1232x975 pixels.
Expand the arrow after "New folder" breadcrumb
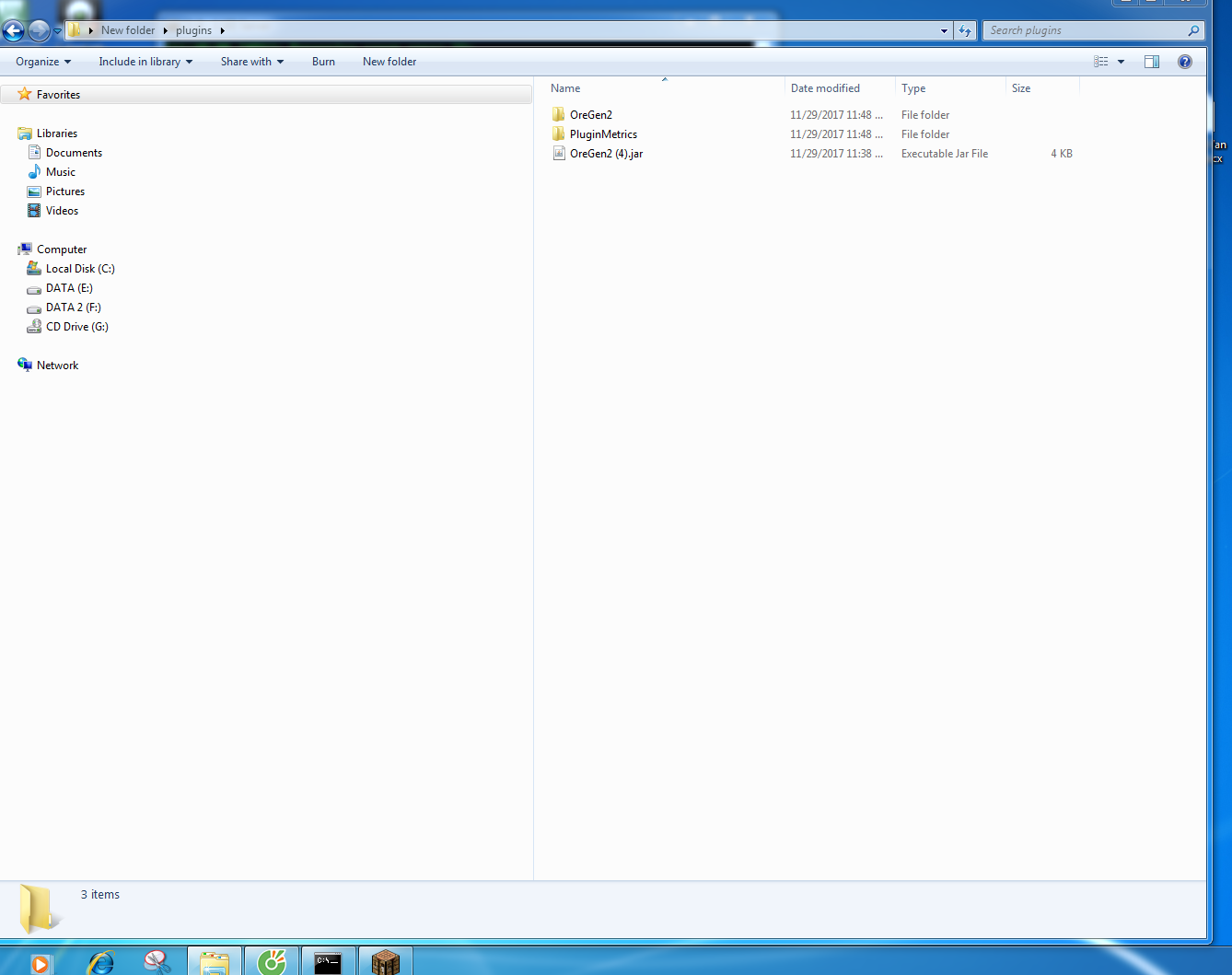(x=166, y=30)
